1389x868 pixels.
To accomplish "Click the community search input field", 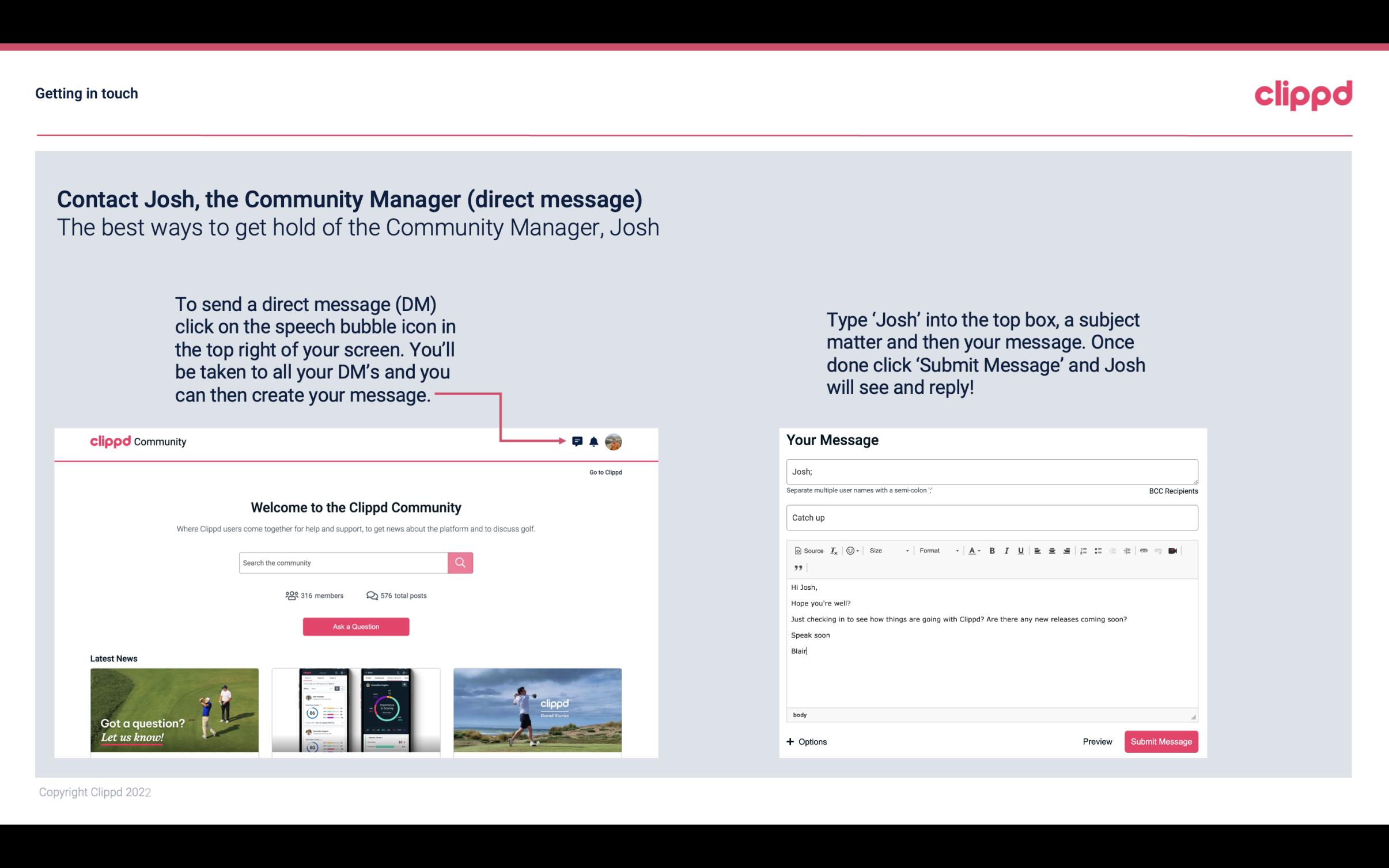I will 340,562.
